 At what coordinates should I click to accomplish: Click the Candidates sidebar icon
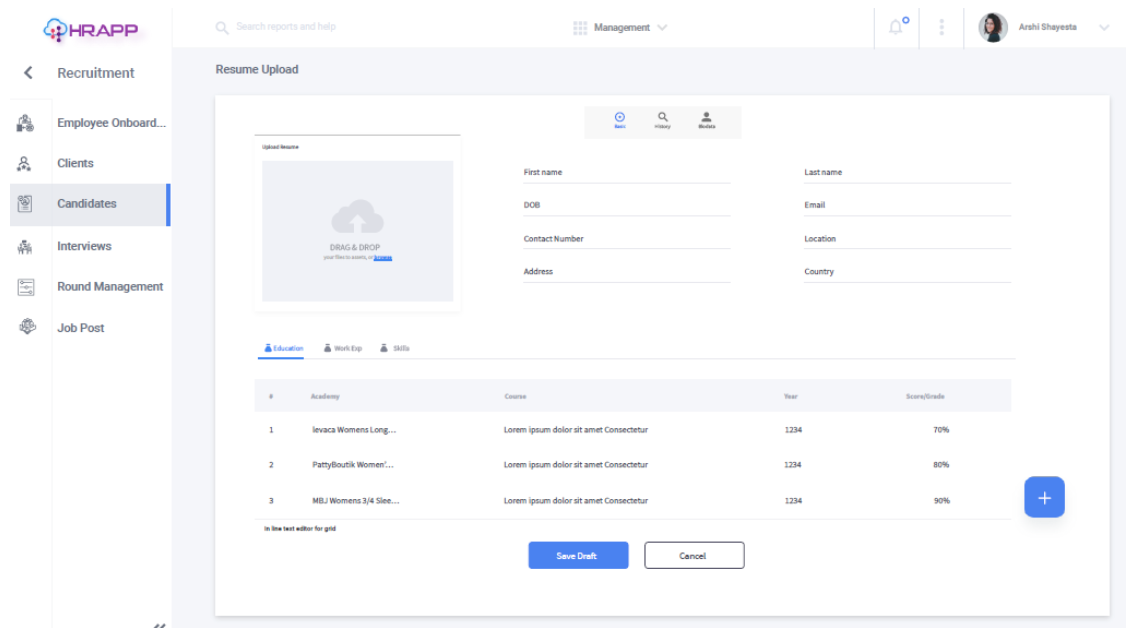(x=25, y=204)
